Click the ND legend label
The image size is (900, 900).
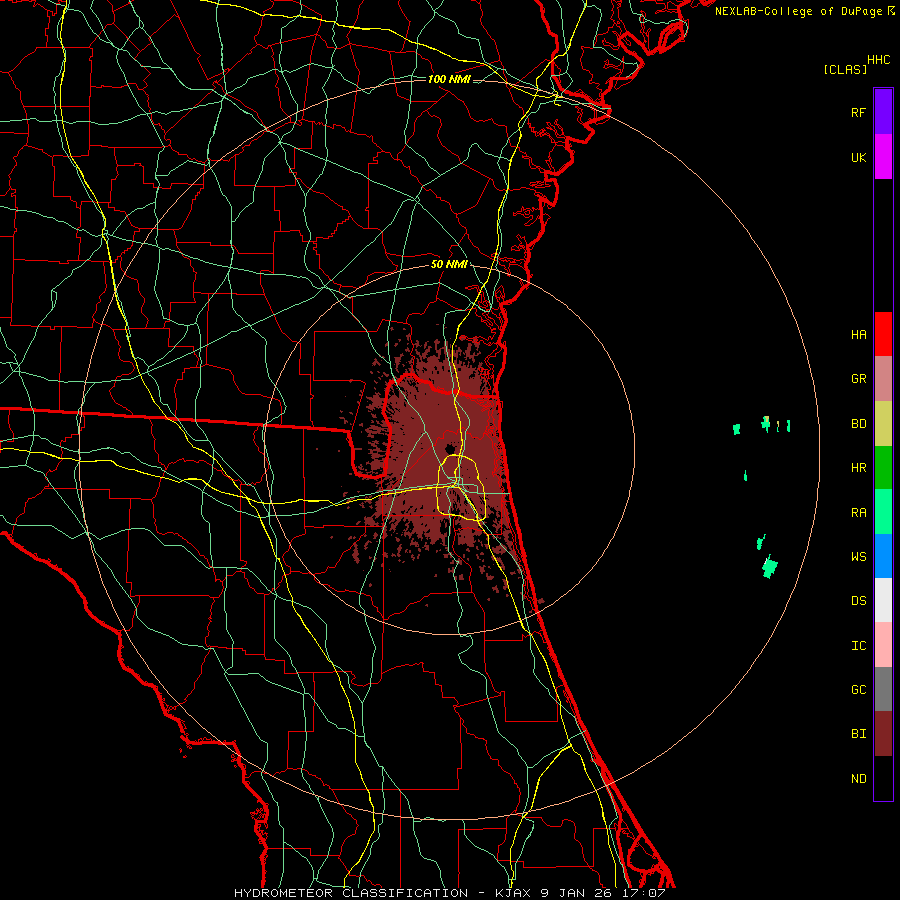coord(858,778)
